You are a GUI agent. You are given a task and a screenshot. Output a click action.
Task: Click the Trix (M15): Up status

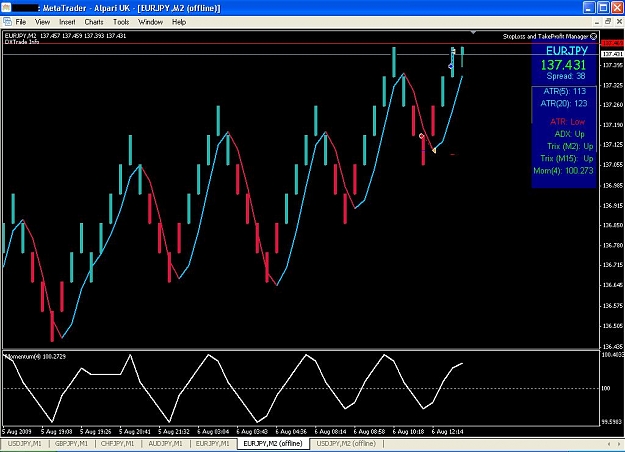point(567,159)
